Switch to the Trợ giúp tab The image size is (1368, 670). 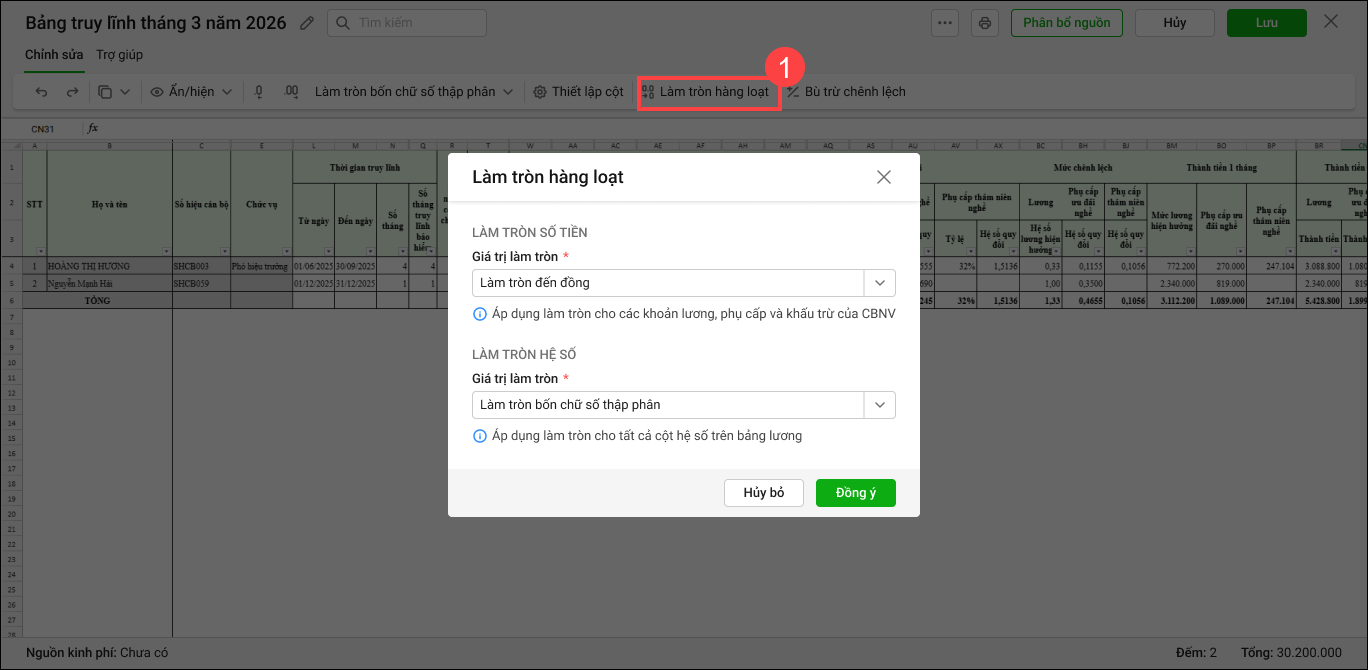tap(119, 55)
